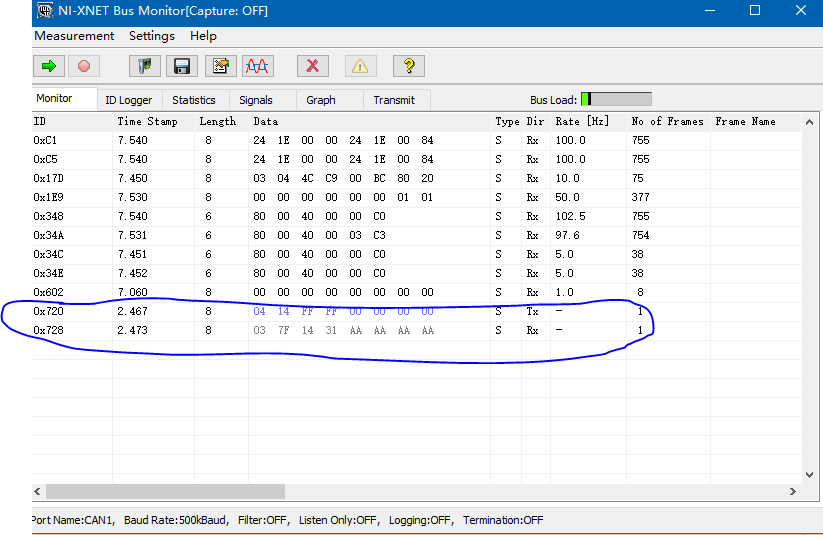Click the Bus Load progress bar
The width and height of the screenshot is (823, 535).
coord(616,99)
